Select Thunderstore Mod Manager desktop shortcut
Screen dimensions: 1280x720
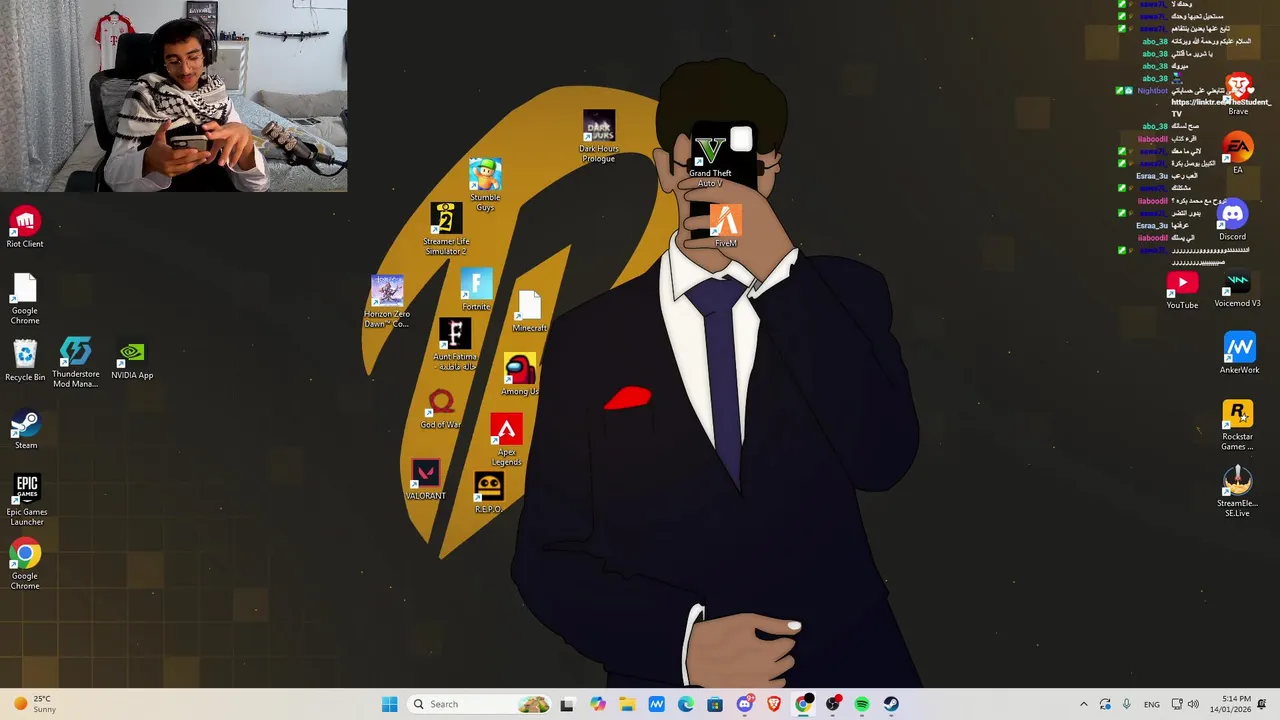pyautogui.click(x=76, y=362)
